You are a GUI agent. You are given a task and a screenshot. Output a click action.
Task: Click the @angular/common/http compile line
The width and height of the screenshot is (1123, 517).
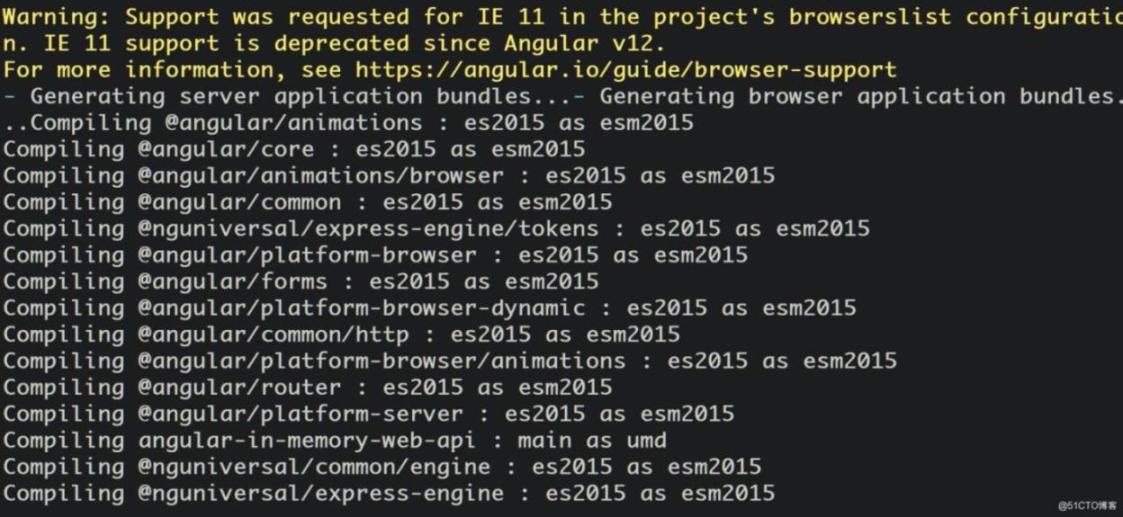tap(342, 335)
